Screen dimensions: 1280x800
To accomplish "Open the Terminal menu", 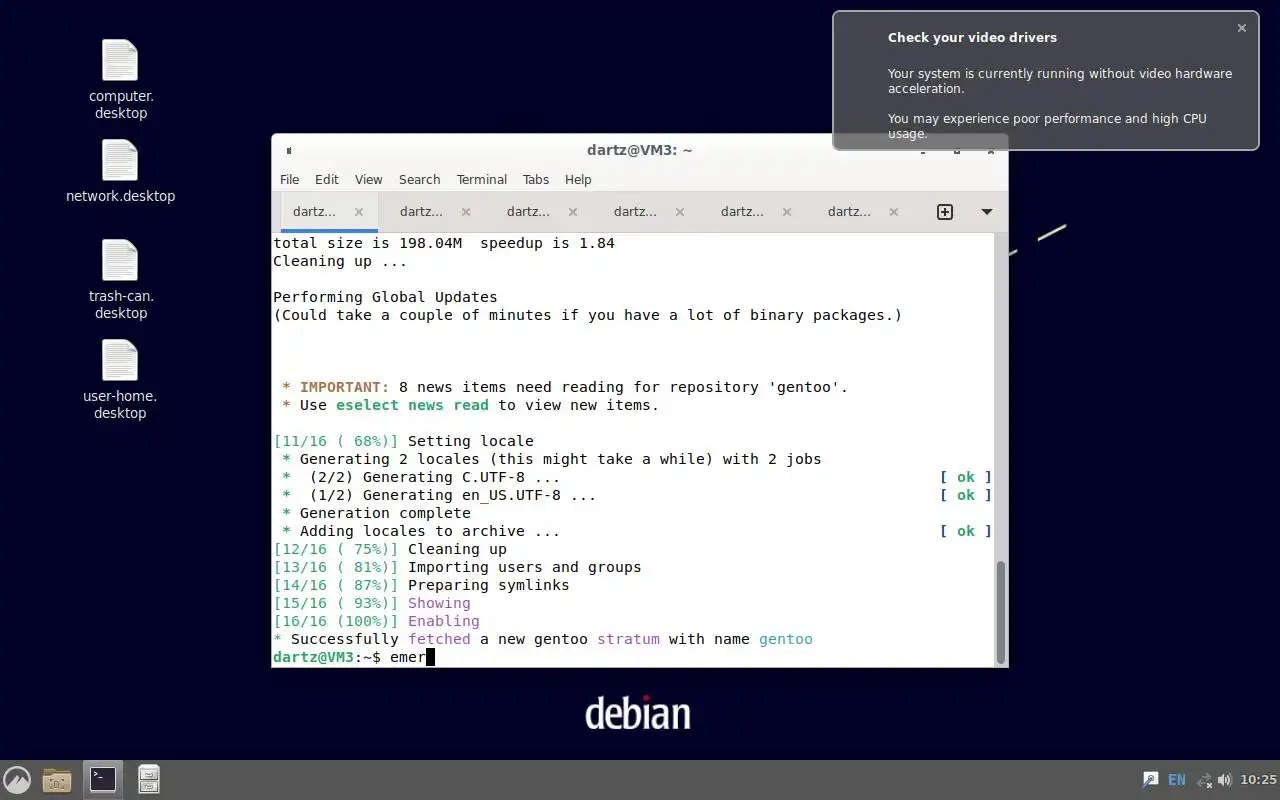I will pos(482,179).
